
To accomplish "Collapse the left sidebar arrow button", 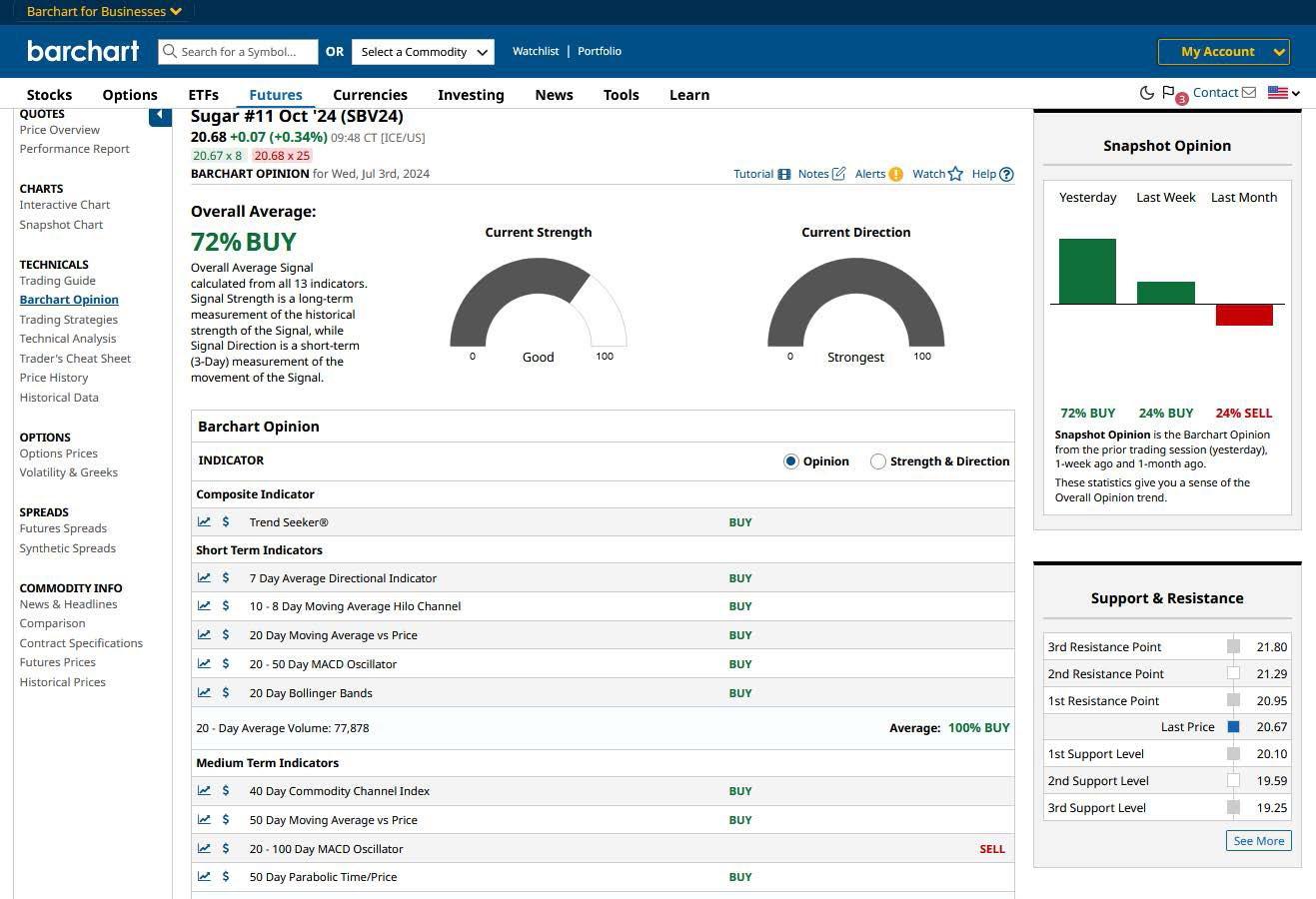I will tap(160, 116).
